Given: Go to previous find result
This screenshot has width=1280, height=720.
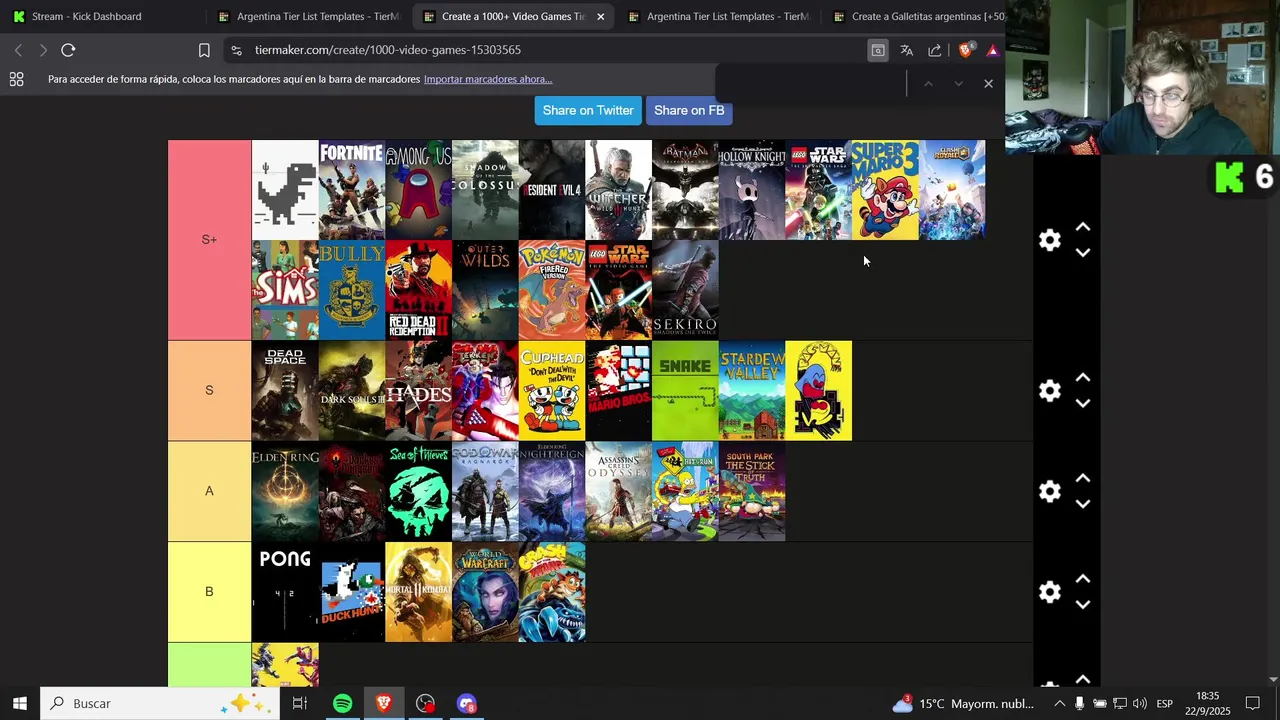Looking at the screenshot, I should 928,84.
